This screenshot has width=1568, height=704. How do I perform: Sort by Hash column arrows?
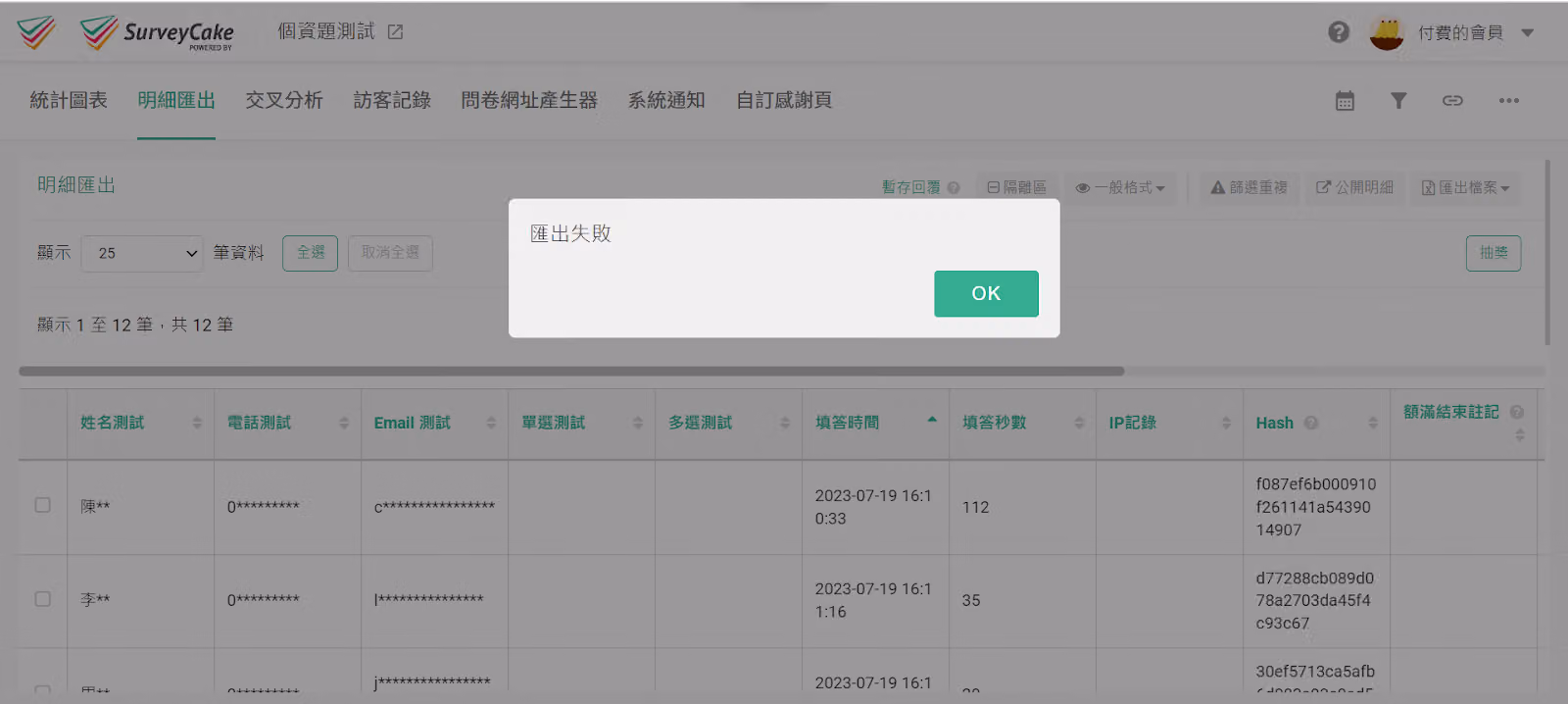[x=1373, y=423]
